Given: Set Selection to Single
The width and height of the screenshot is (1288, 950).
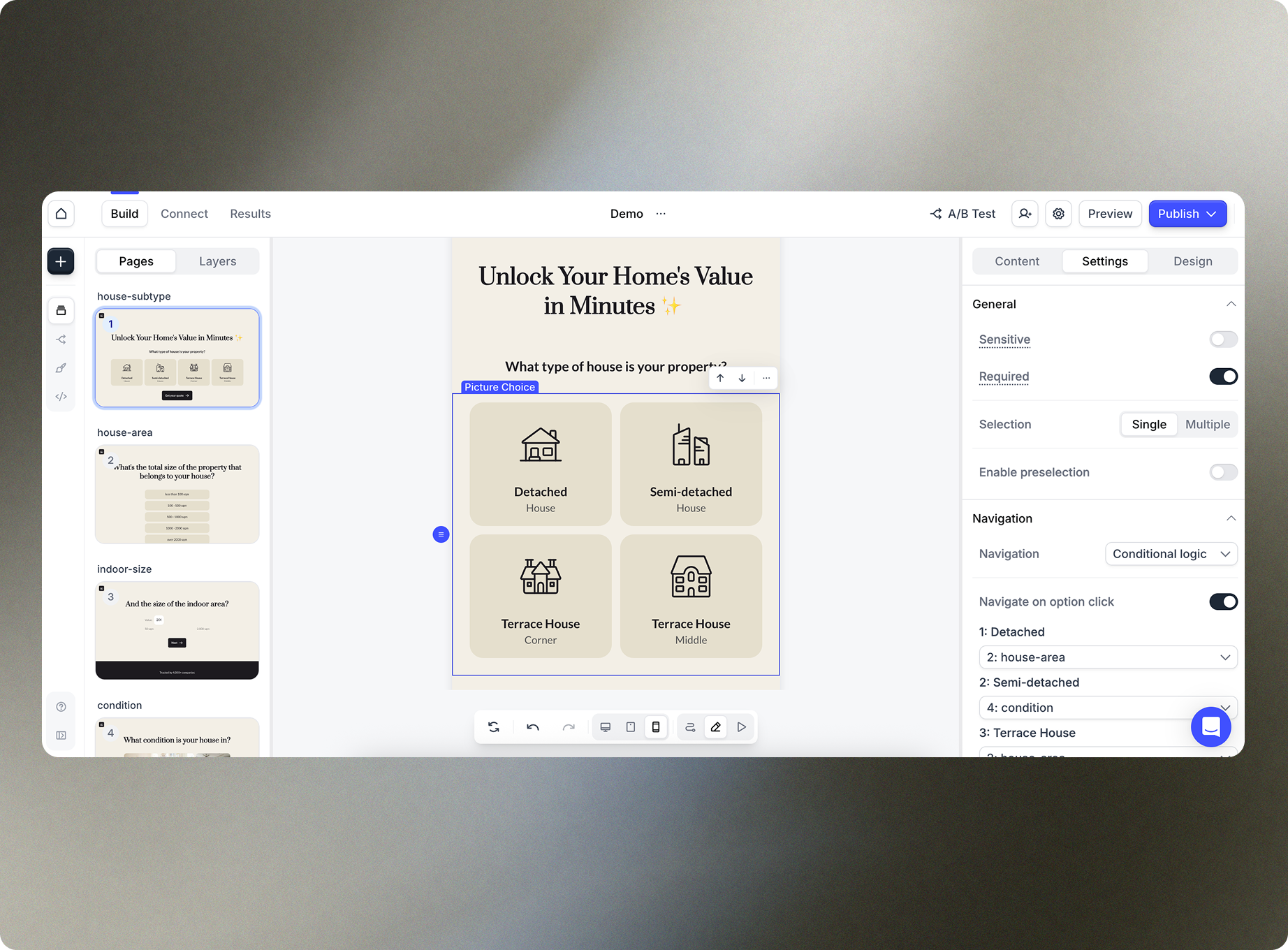Looking at the screenshot, I should point(1149,425).
